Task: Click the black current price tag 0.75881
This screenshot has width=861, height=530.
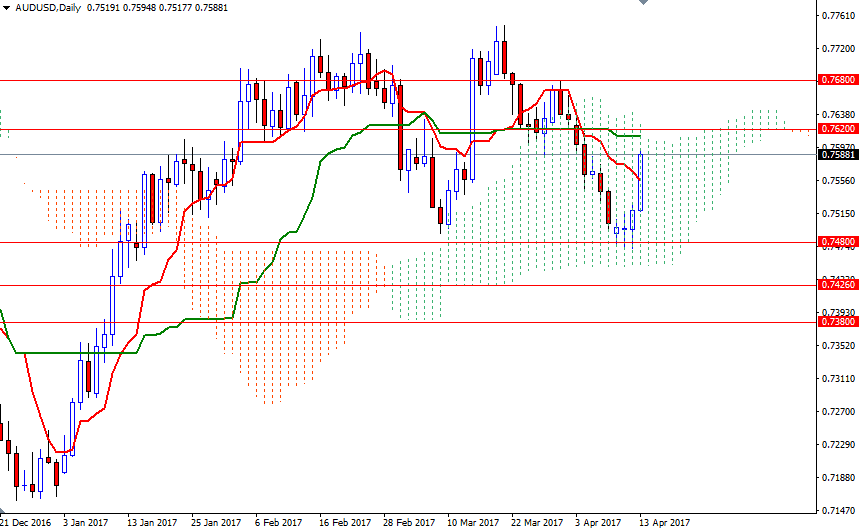Action: 837,155
